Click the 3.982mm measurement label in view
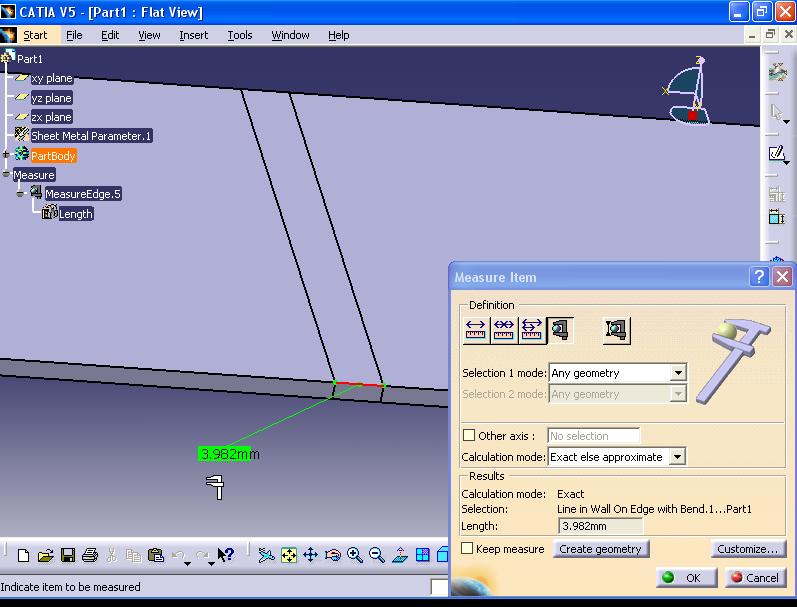 point(228,453)
